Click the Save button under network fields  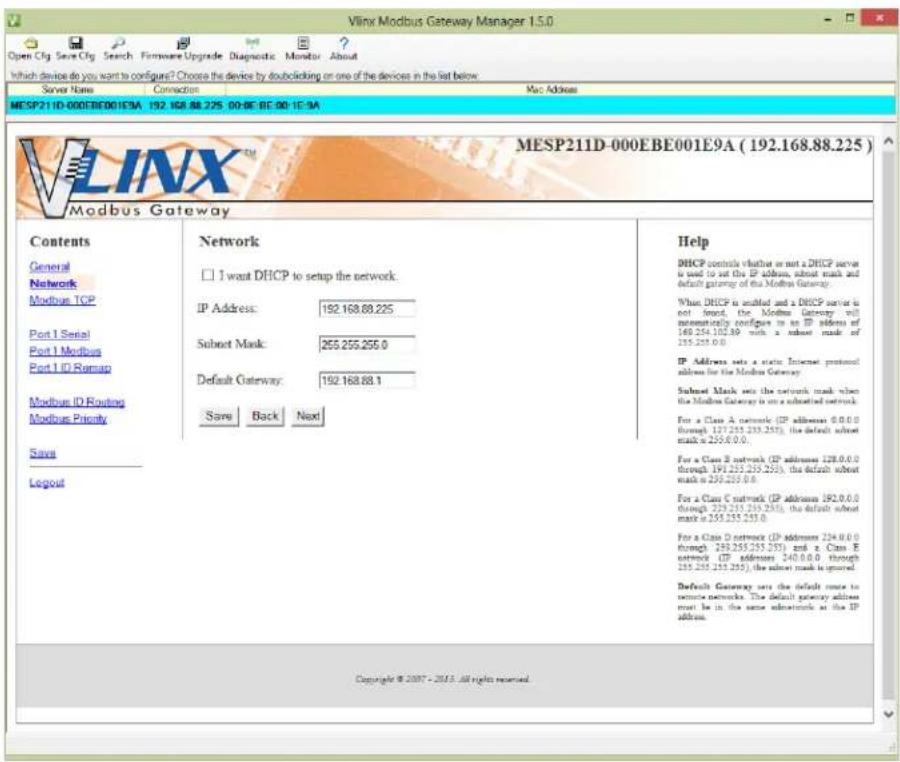pyautogui.click(x=219, y=416)
